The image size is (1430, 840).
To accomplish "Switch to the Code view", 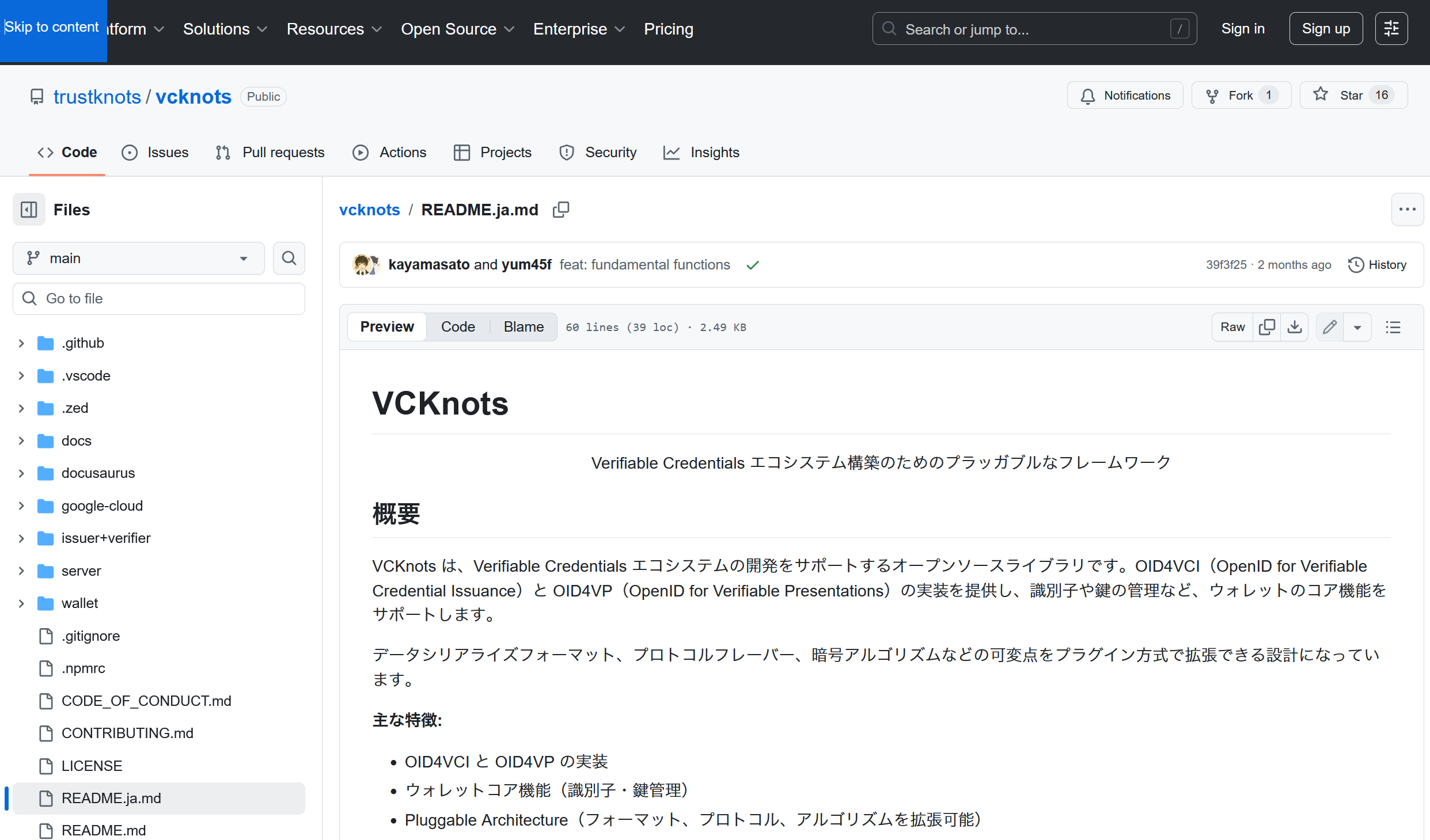I will [458, 327].
